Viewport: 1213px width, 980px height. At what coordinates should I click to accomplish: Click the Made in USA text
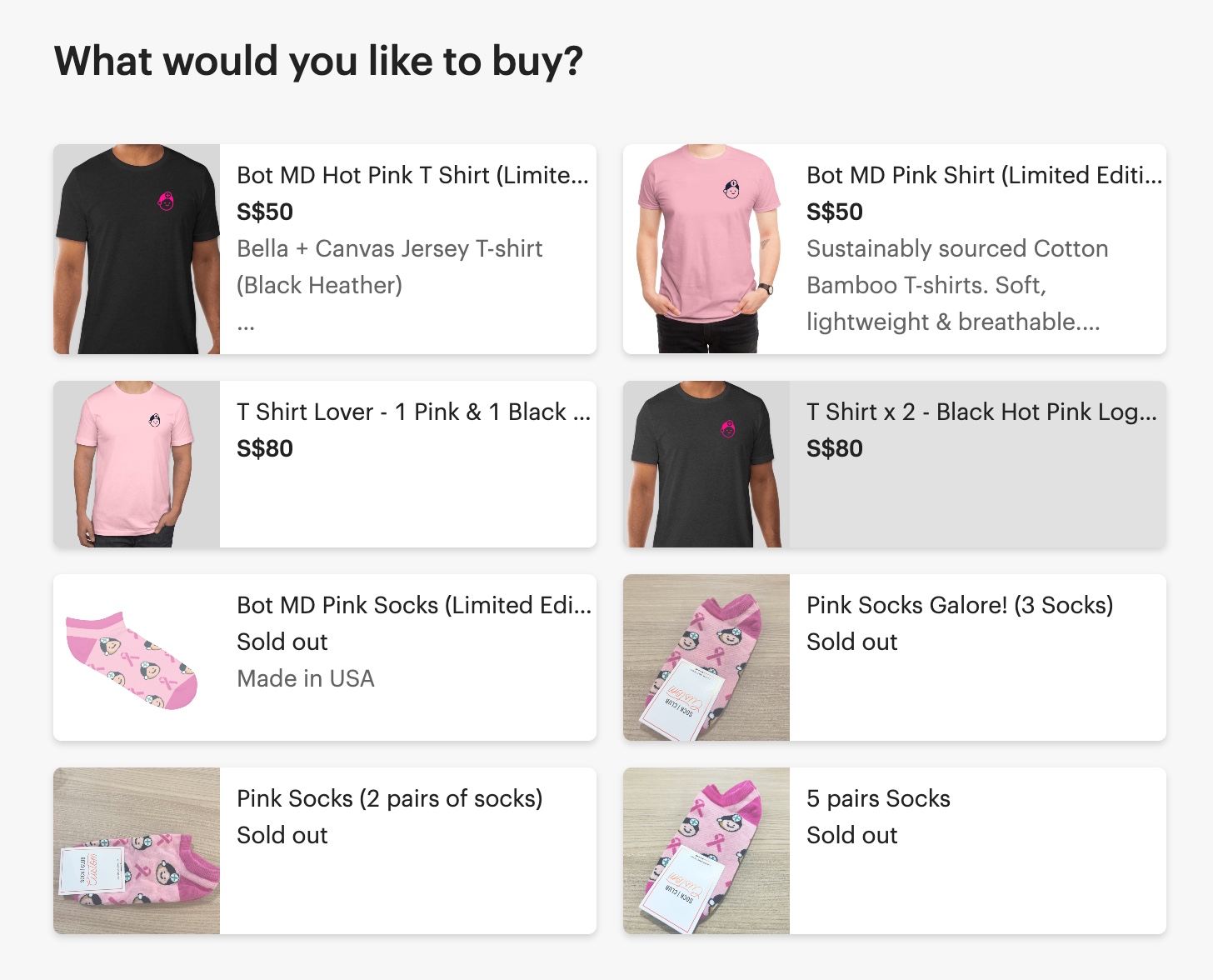(306, 678)
